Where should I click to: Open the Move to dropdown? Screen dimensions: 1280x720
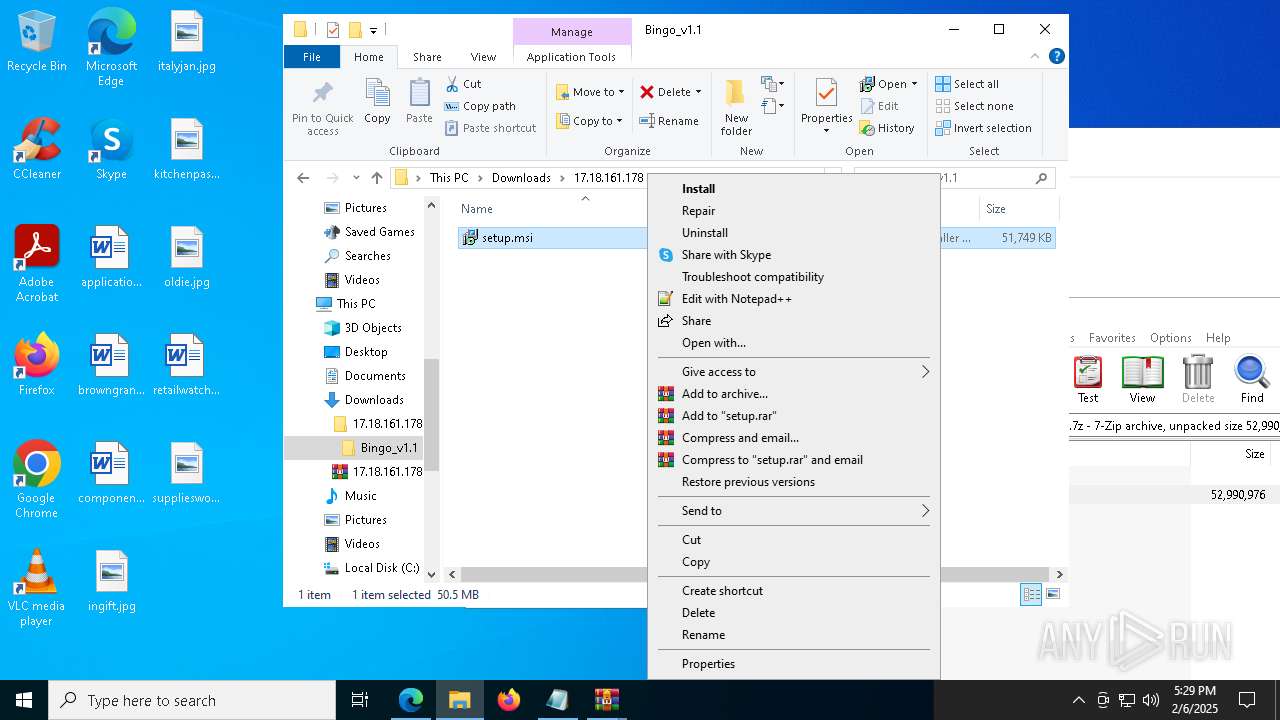[590, 92]
